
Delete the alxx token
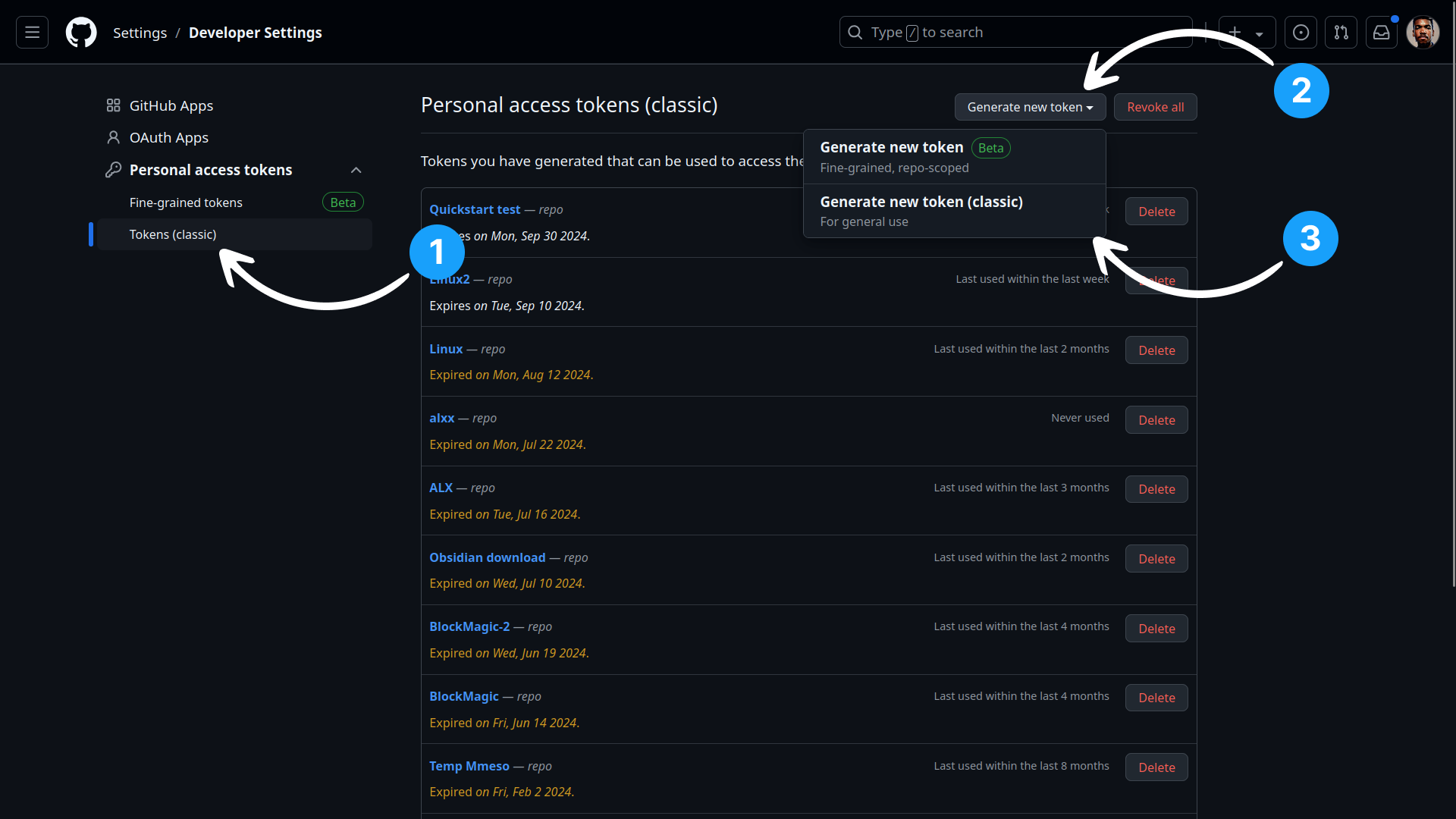pos(1156,420)
